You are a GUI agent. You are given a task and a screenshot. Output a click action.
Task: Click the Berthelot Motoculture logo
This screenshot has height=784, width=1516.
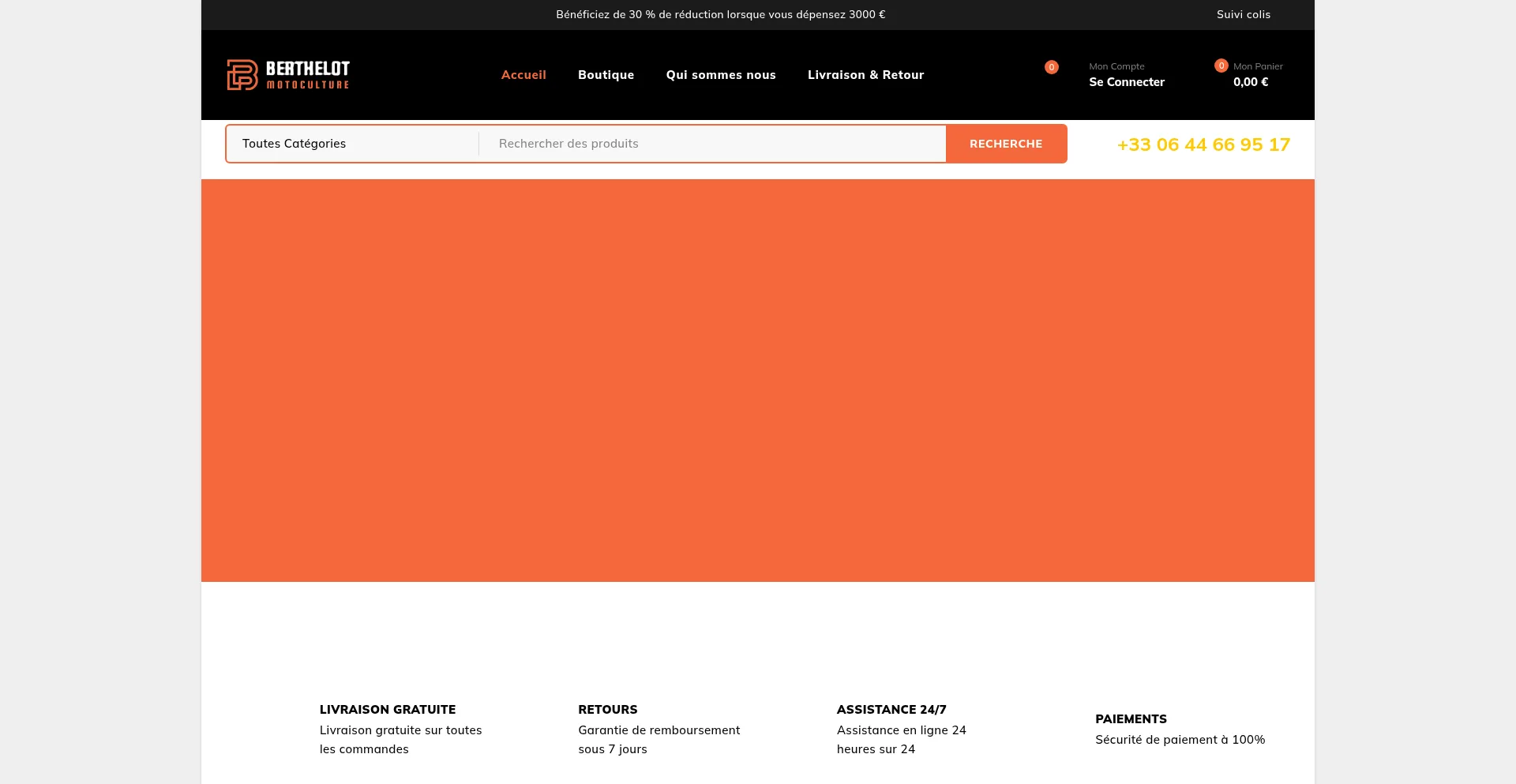[288, 75]
